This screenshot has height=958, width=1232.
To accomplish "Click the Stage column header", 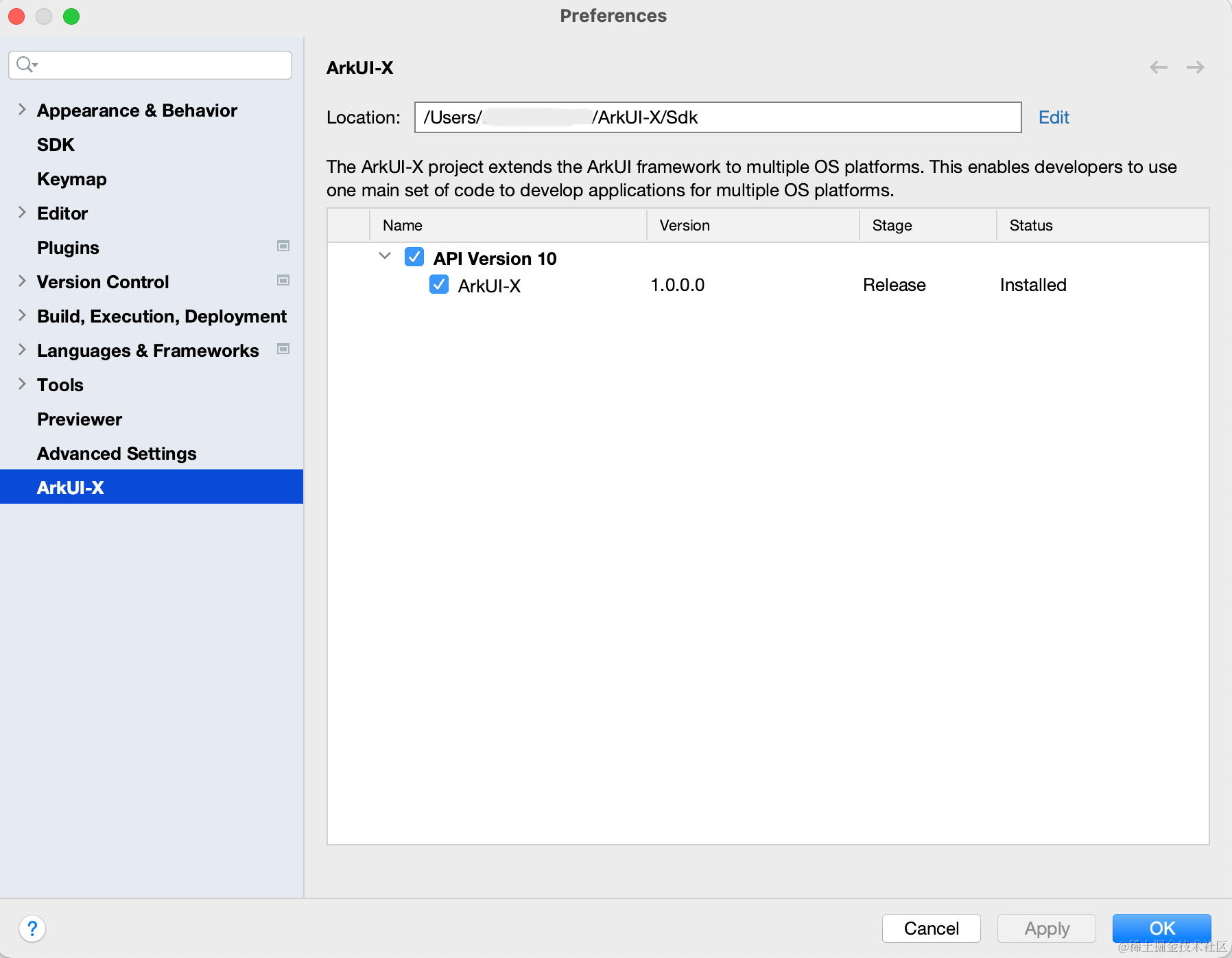I will [x=928, y=225].
